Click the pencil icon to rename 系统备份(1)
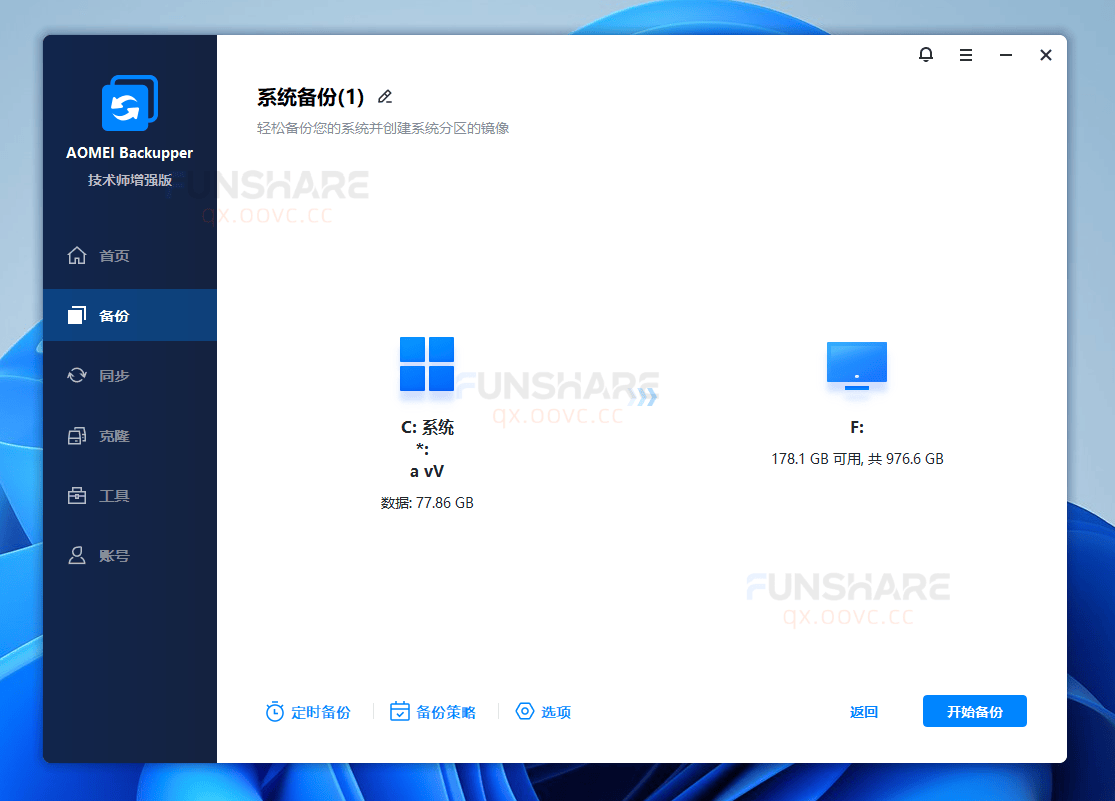Viewport: 1115px width, 801px height. pos(385,96)
